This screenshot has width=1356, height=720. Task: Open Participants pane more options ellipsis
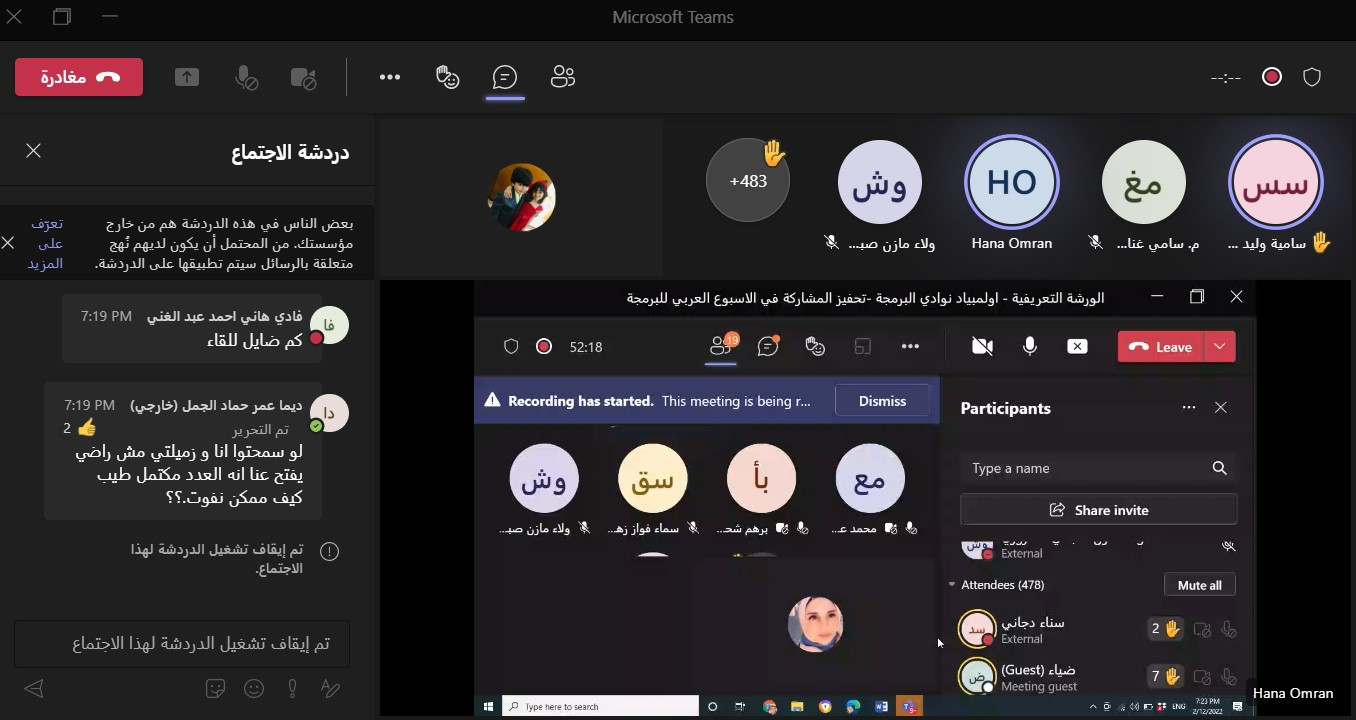click(1188, 408)
